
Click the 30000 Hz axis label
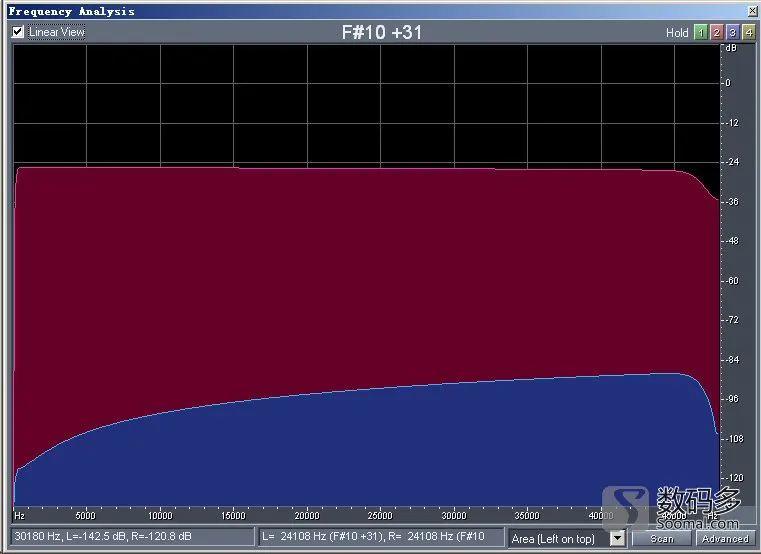[454, 516]
